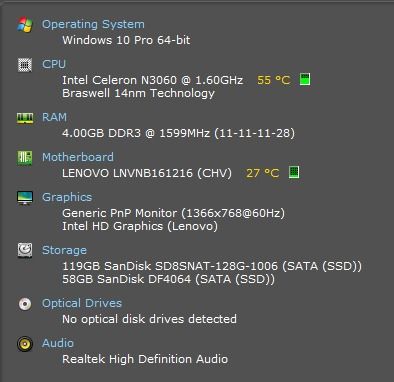Click the CPU chip icon
Screen dimensions: 394x382
[25, 65]
